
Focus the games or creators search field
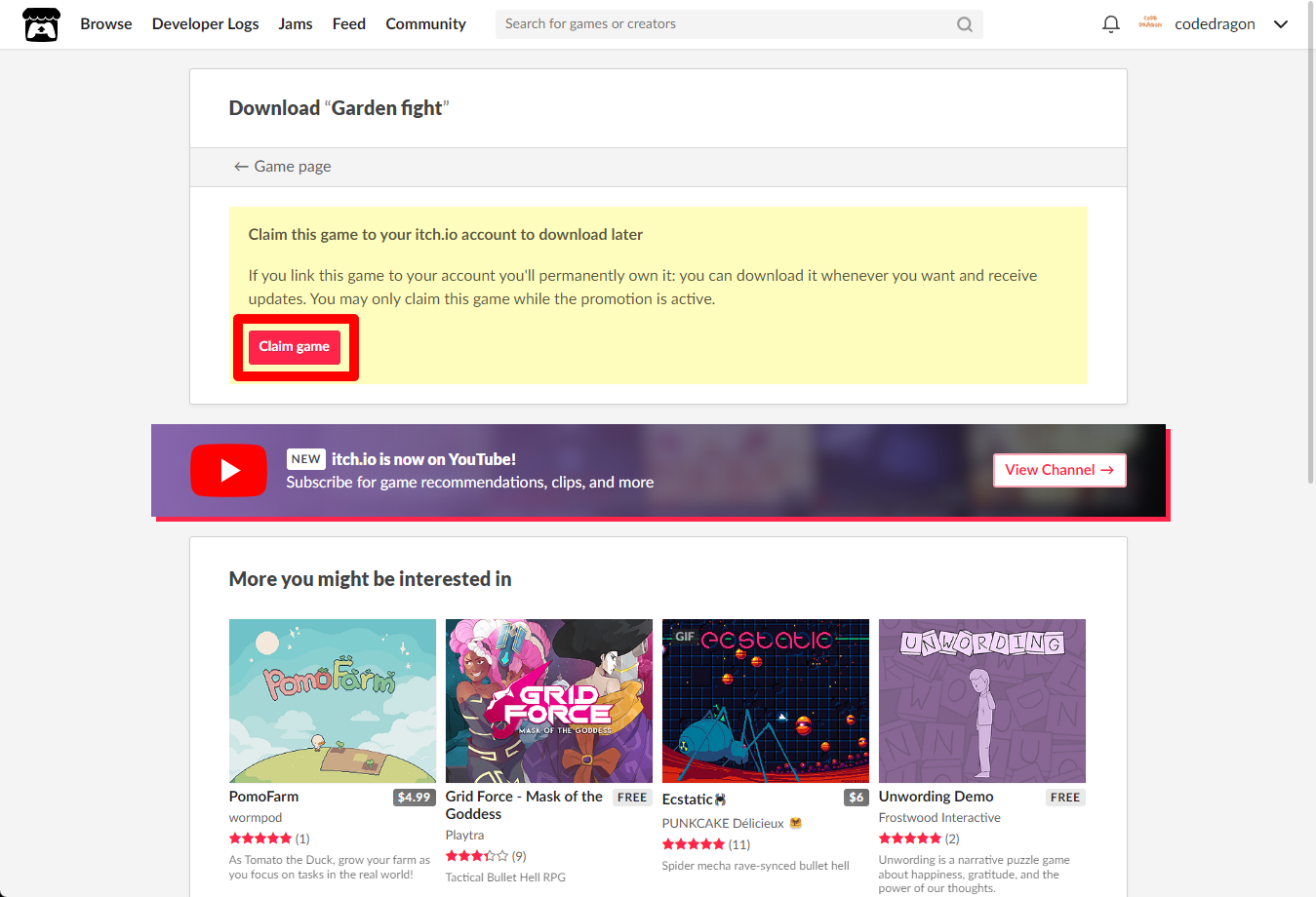(739, 24)
